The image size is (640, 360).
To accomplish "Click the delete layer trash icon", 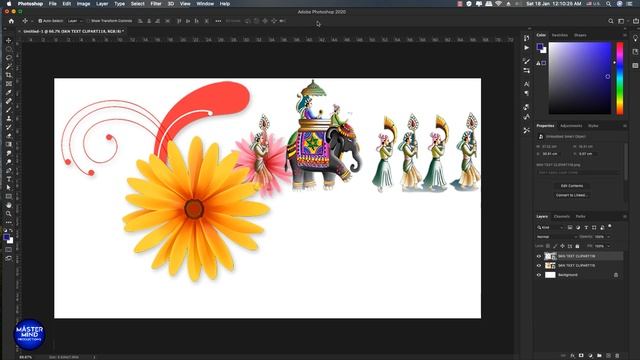I will pos(617,356).
